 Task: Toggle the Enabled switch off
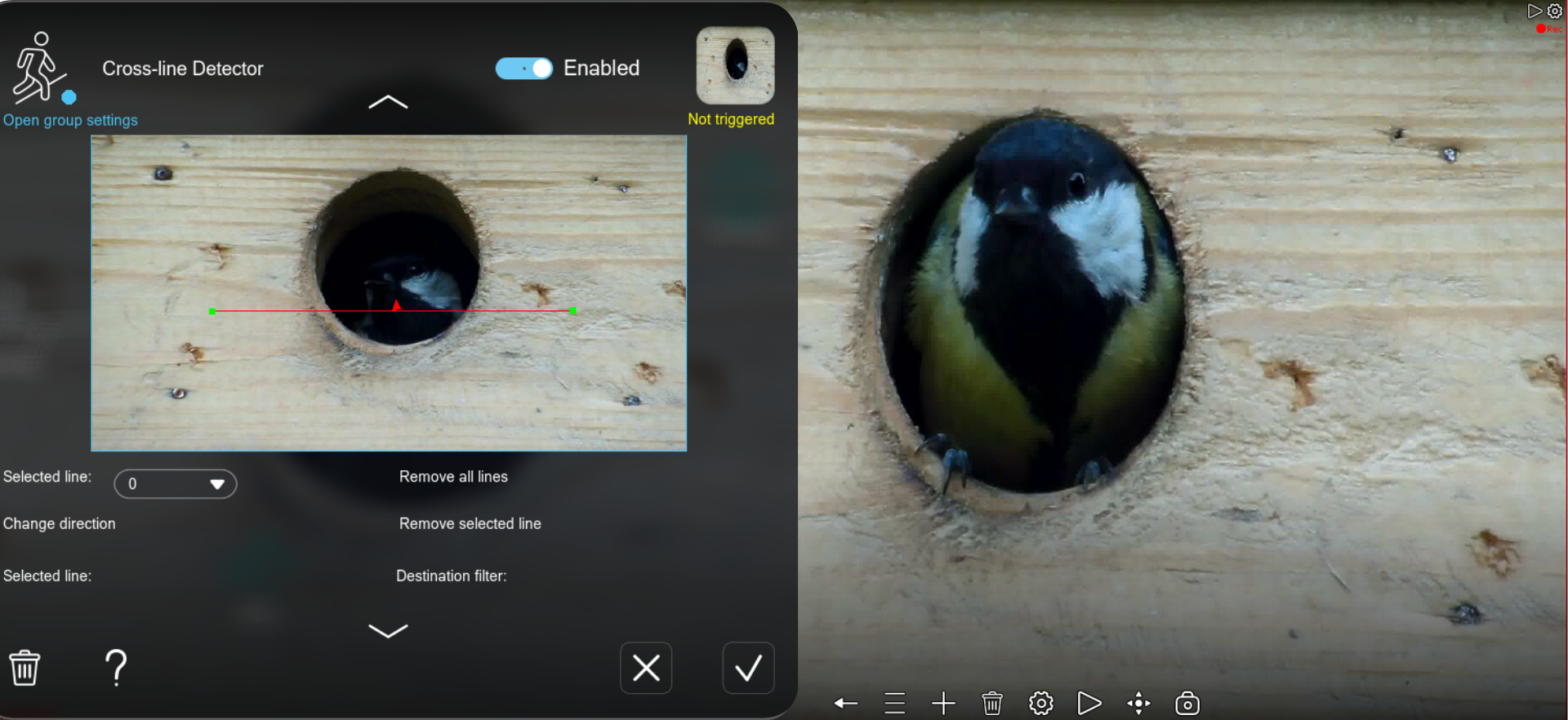(x=524, y=69)
